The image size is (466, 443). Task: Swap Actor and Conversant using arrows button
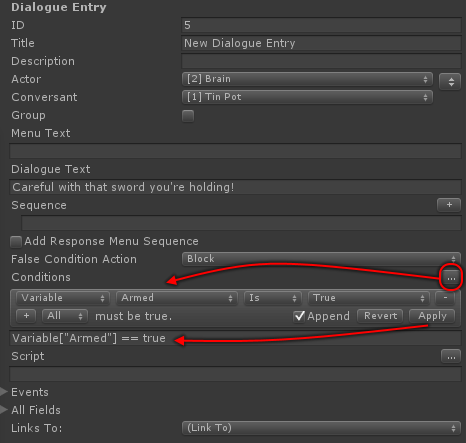coord(451,82)
